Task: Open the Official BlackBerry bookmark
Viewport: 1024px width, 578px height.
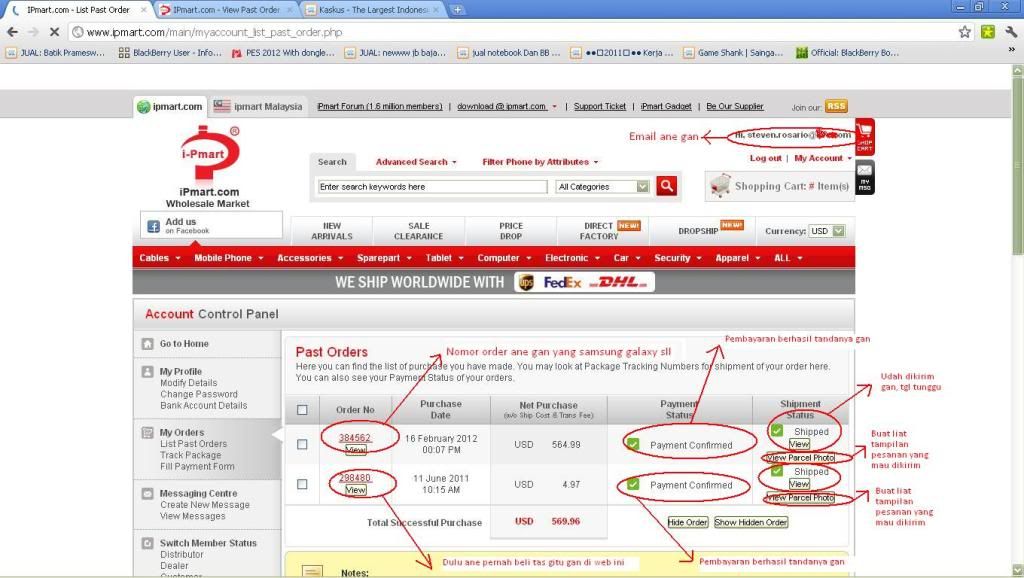Action: pyautogui.click(x=847, y=53)
